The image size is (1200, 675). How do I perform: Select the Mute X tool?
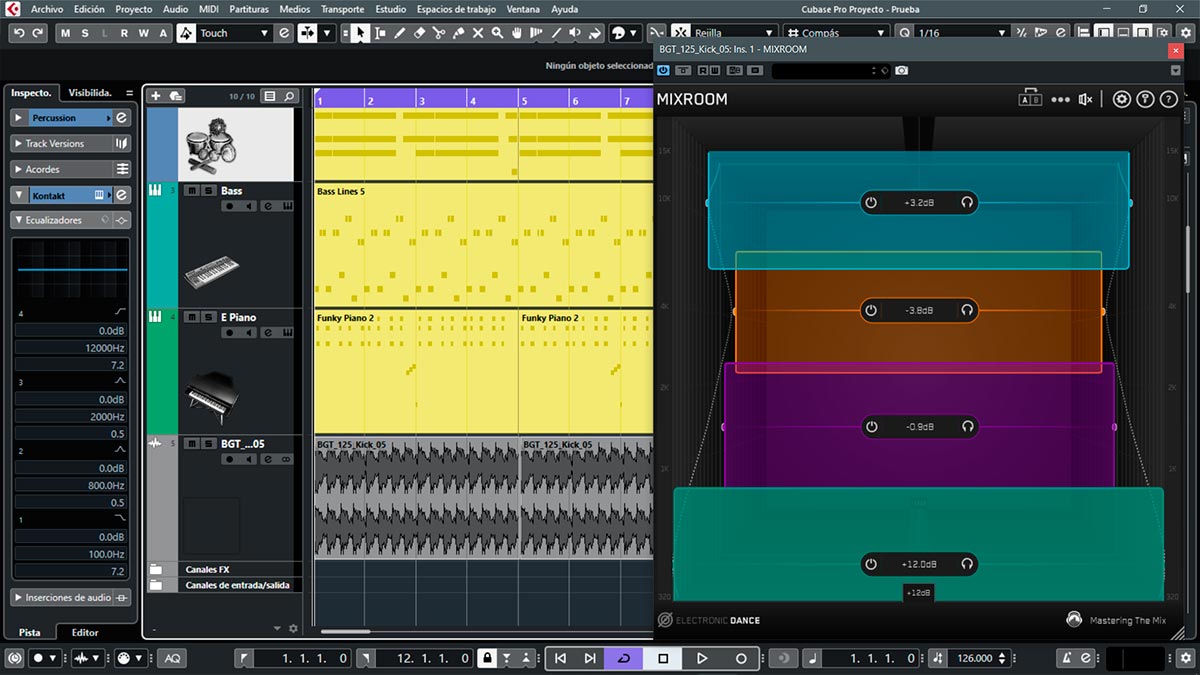(x=478, y=33)
